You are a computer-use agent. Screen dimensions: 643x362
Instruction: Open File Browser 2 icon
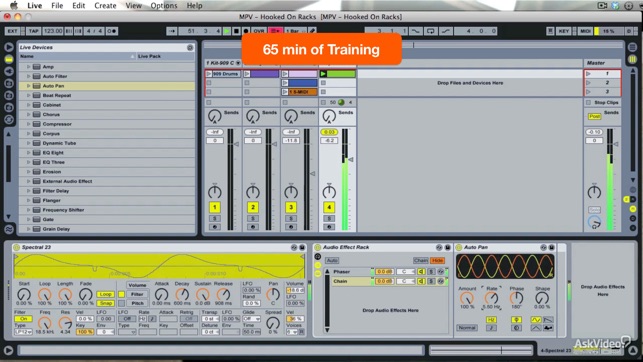click(9, 95)
